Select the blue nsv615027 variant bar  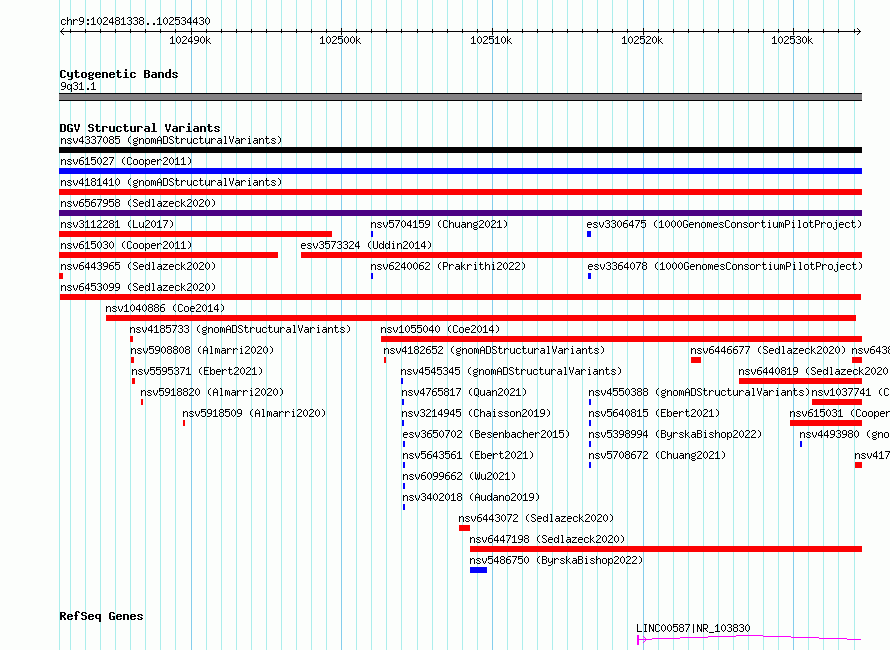460,171
